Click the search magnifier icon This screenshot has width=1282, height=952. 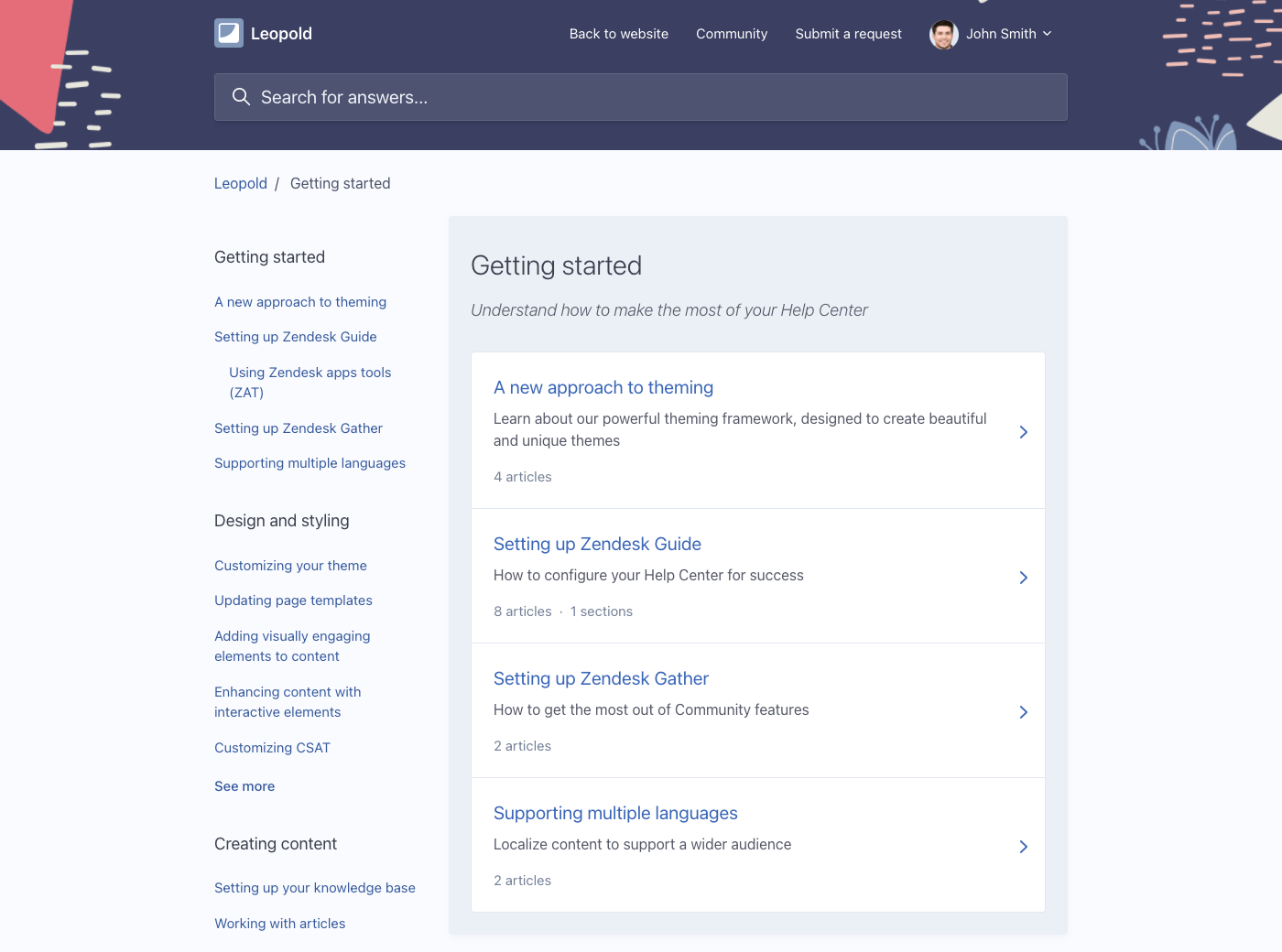point(241,97)
